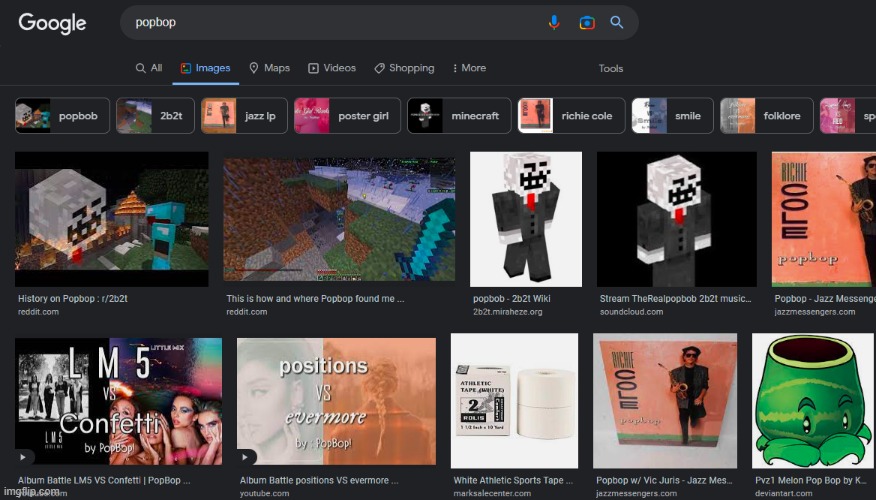
Task: Switch to the All results tab
Action: pyautogui.click(x=149, y=68)
